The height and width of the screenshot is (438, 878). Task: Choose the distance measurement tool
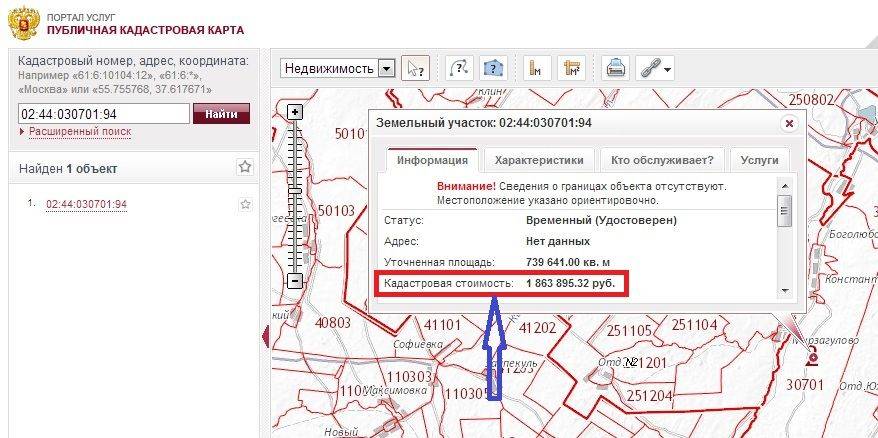pyautogui.click(x=537, y=68)
